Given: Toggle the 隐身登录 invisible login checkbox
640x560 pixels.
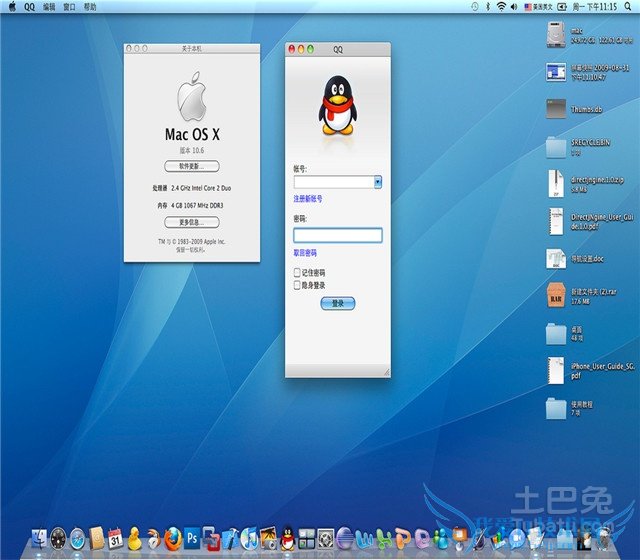Looking at the screenshot, I should tap(297, 284).
